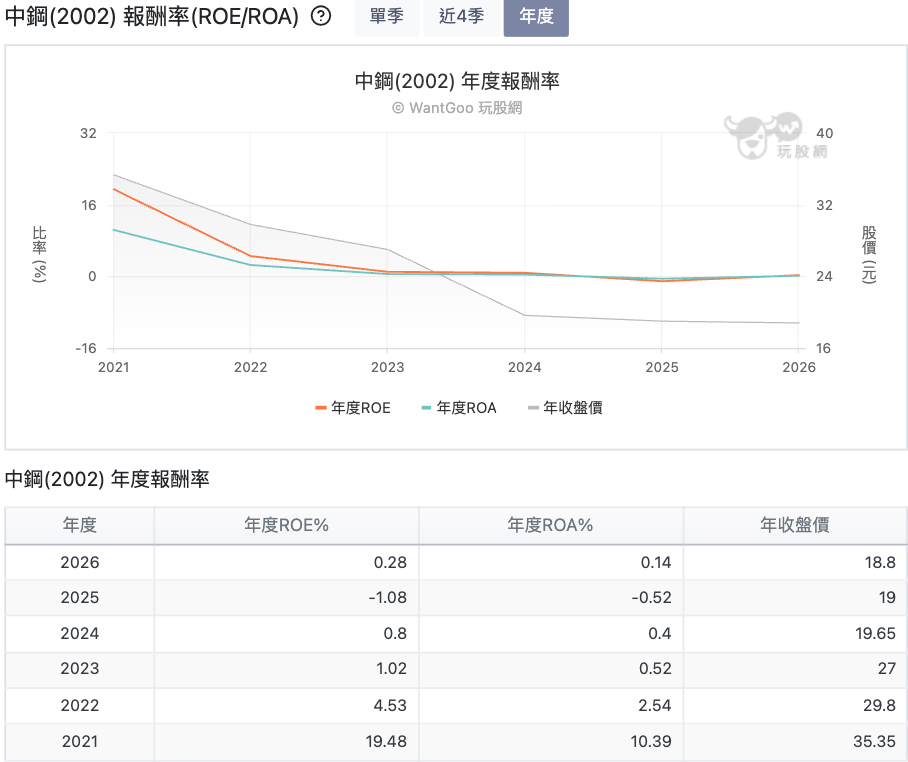This screenshot has width=908, height=762.
Task: Click the 年收盤價 column header
Action: click(x=795, y=525)
